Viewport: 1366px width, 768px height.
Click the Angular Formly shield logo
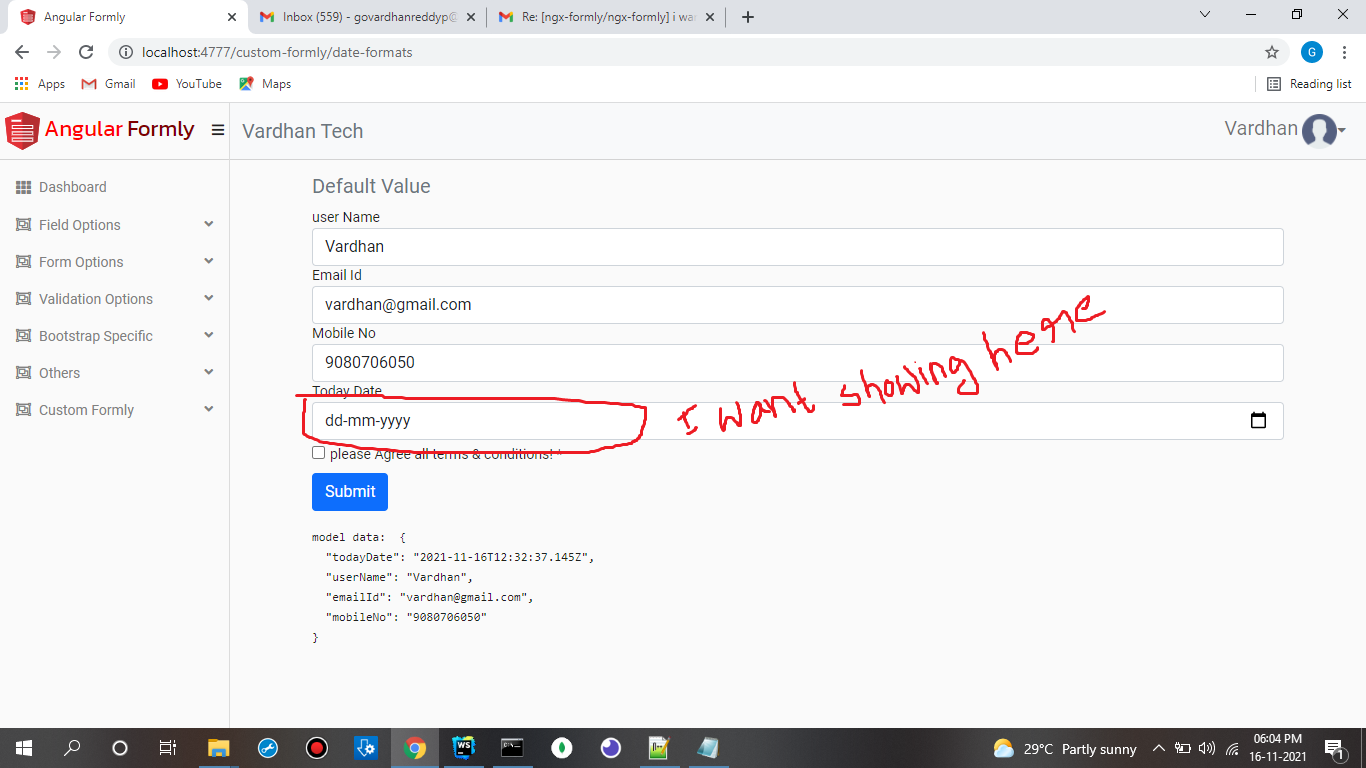click(x=21, y=130)
